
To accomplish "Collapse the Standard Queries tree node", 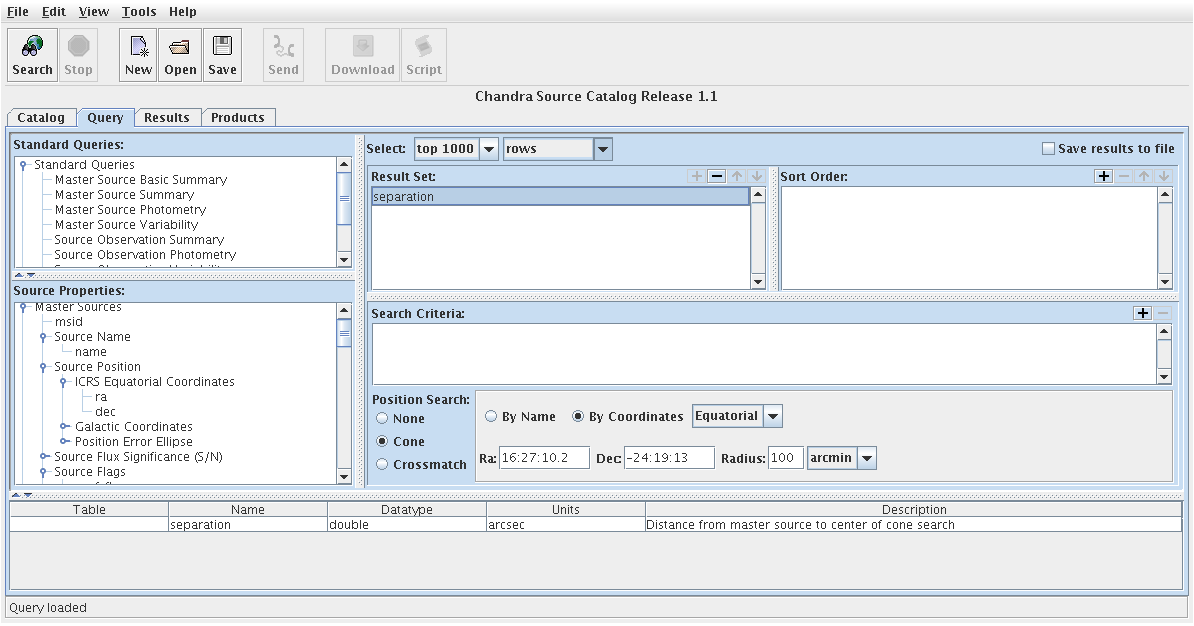I will pos(24,164).
